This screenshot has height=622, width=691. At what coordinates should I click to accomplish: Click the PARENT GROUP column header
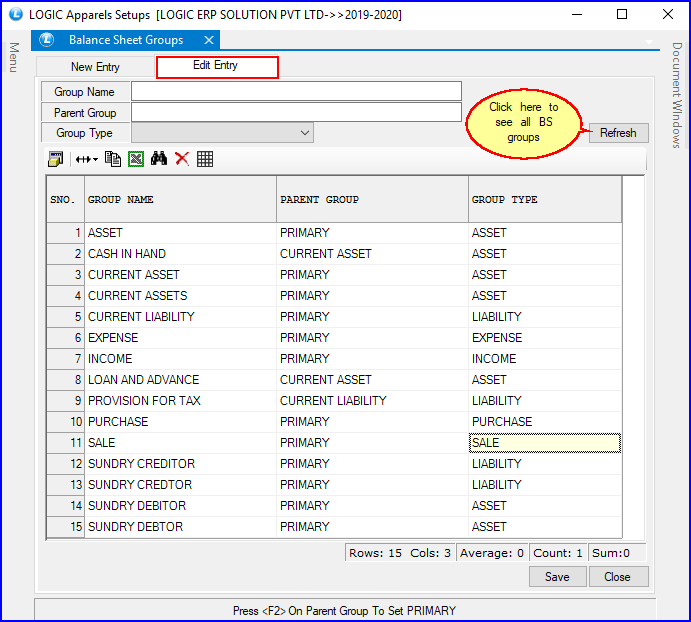372,199
